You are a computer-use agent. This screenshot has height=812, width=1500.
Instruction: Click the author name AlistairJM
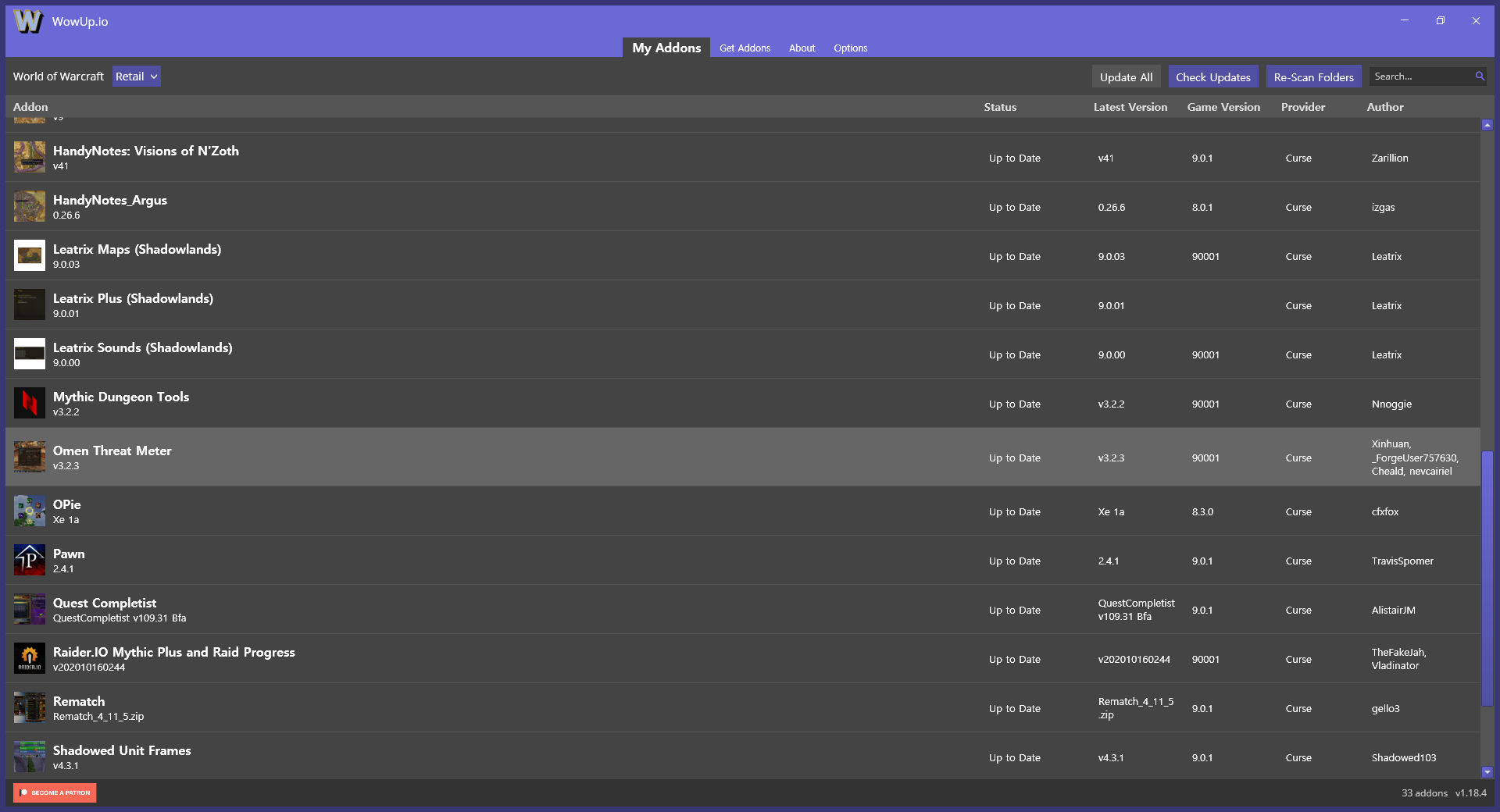point(1393,610)
